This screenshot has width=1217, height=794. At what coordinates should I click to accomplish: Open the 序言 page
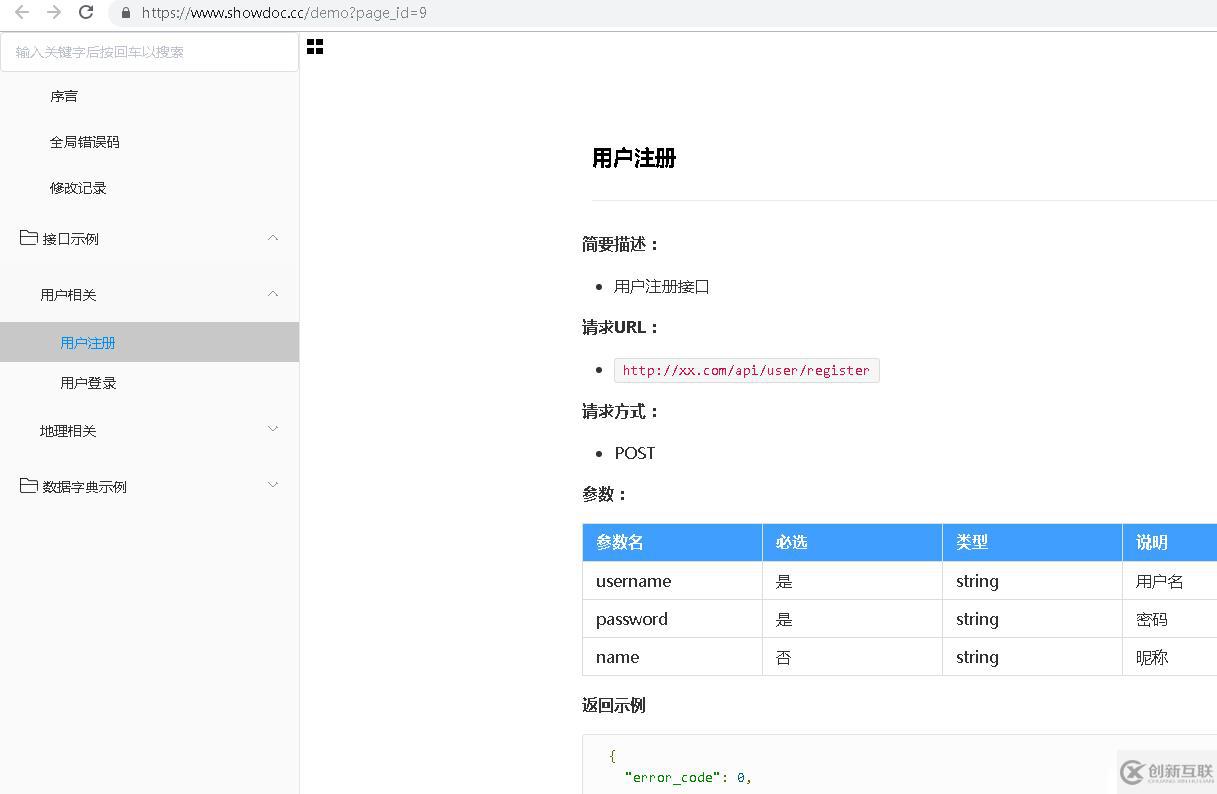[64, 96]
